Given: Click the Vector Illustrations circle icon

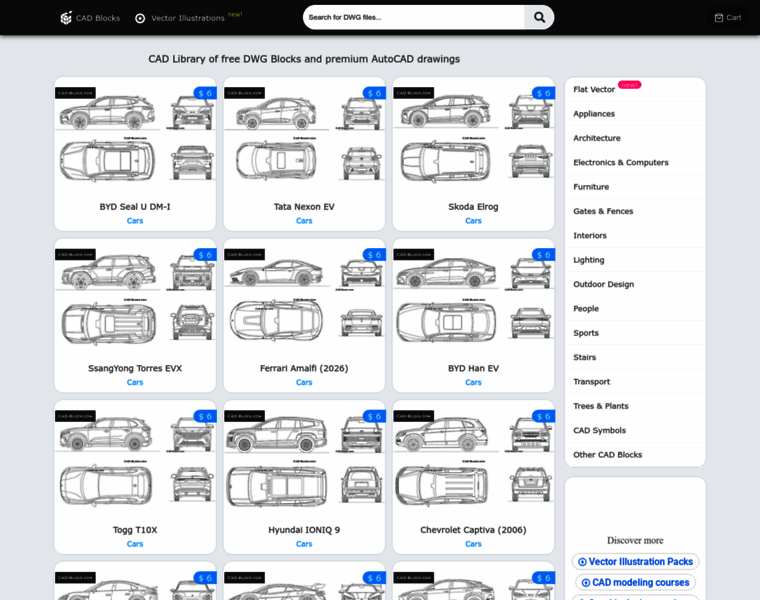Looking at the screenshot, I should click(140, 18).
